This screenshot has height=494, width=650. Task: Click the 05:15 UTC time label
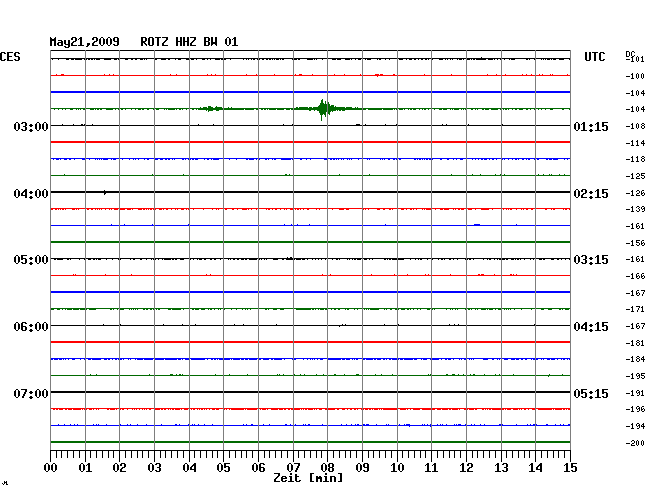tap(591, 393)
